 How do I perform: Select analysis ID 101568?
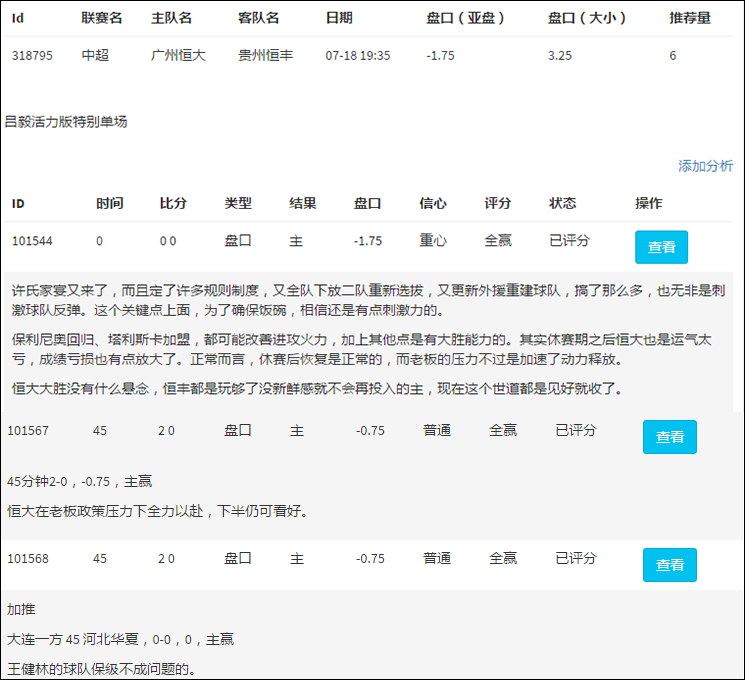click(28, 558)
